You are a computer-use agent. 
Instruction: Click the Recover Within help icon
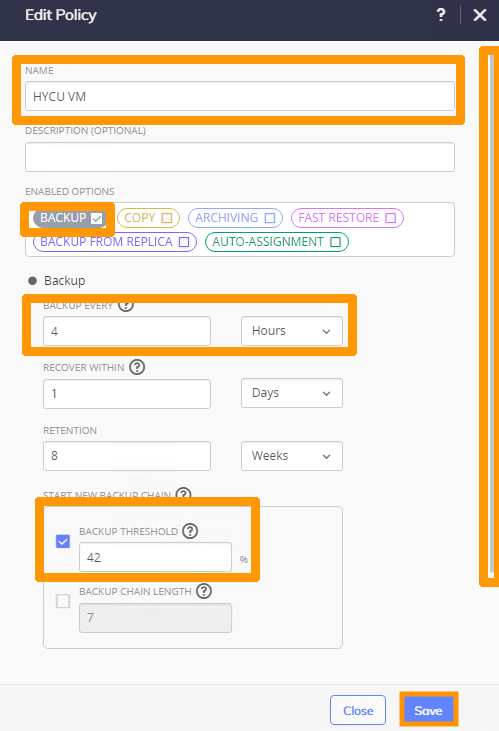tap(137, 367)
